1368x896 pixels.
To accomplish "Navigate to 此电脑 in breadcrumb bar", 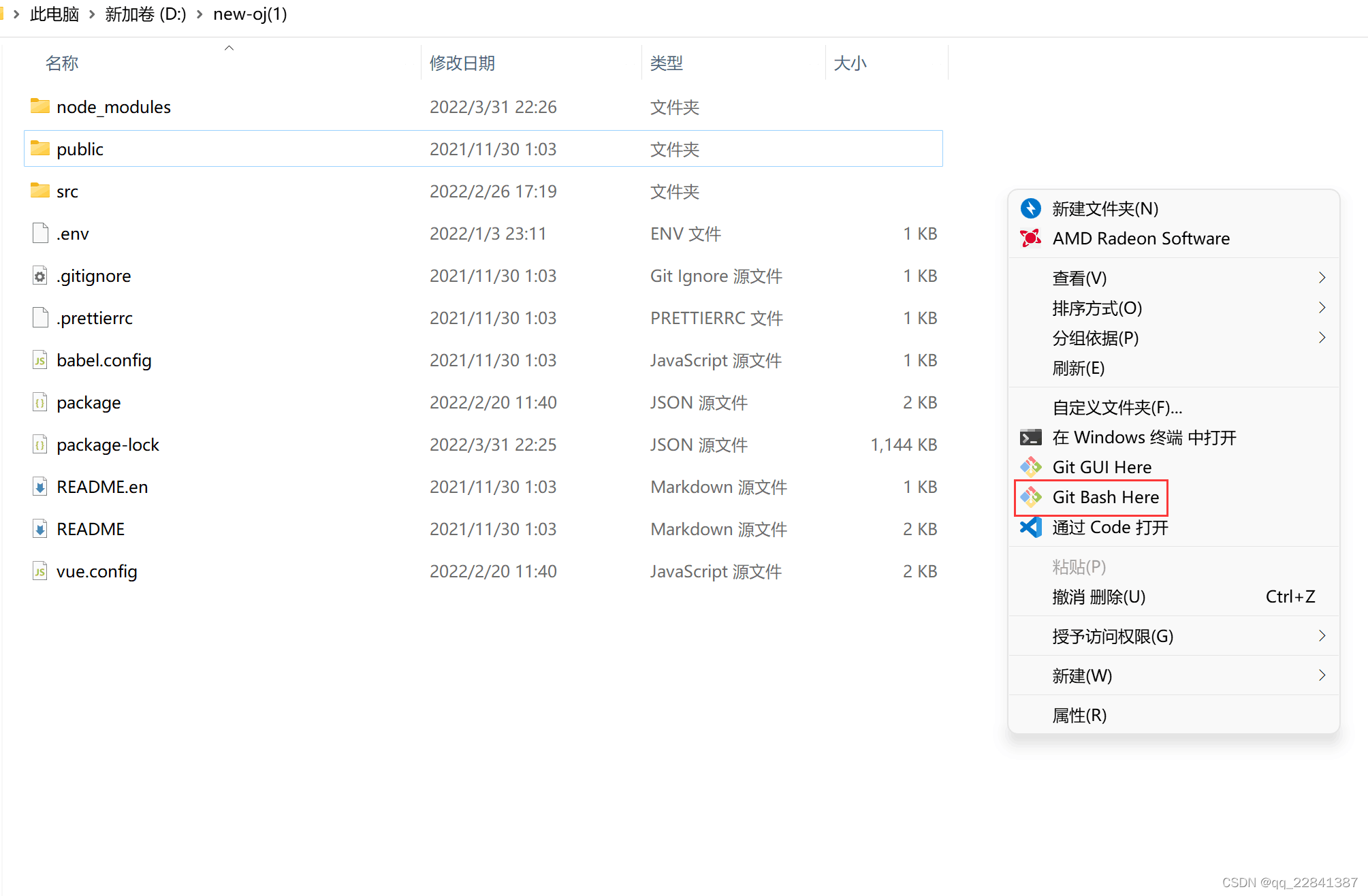I will [x=54, y=14].
